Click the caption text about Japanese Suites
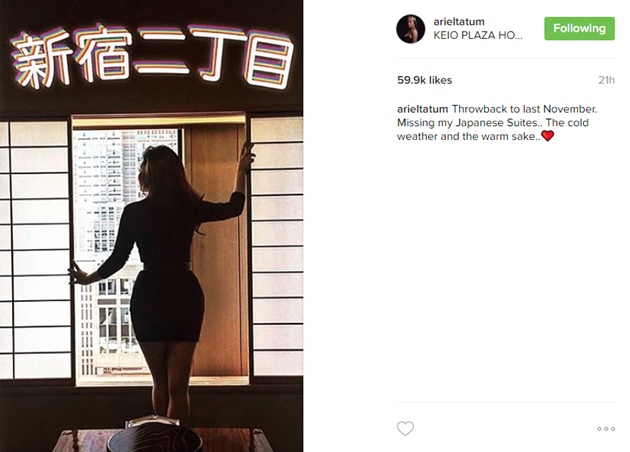The width and height of the screenshot is (630, 452). tap(497, 123)
